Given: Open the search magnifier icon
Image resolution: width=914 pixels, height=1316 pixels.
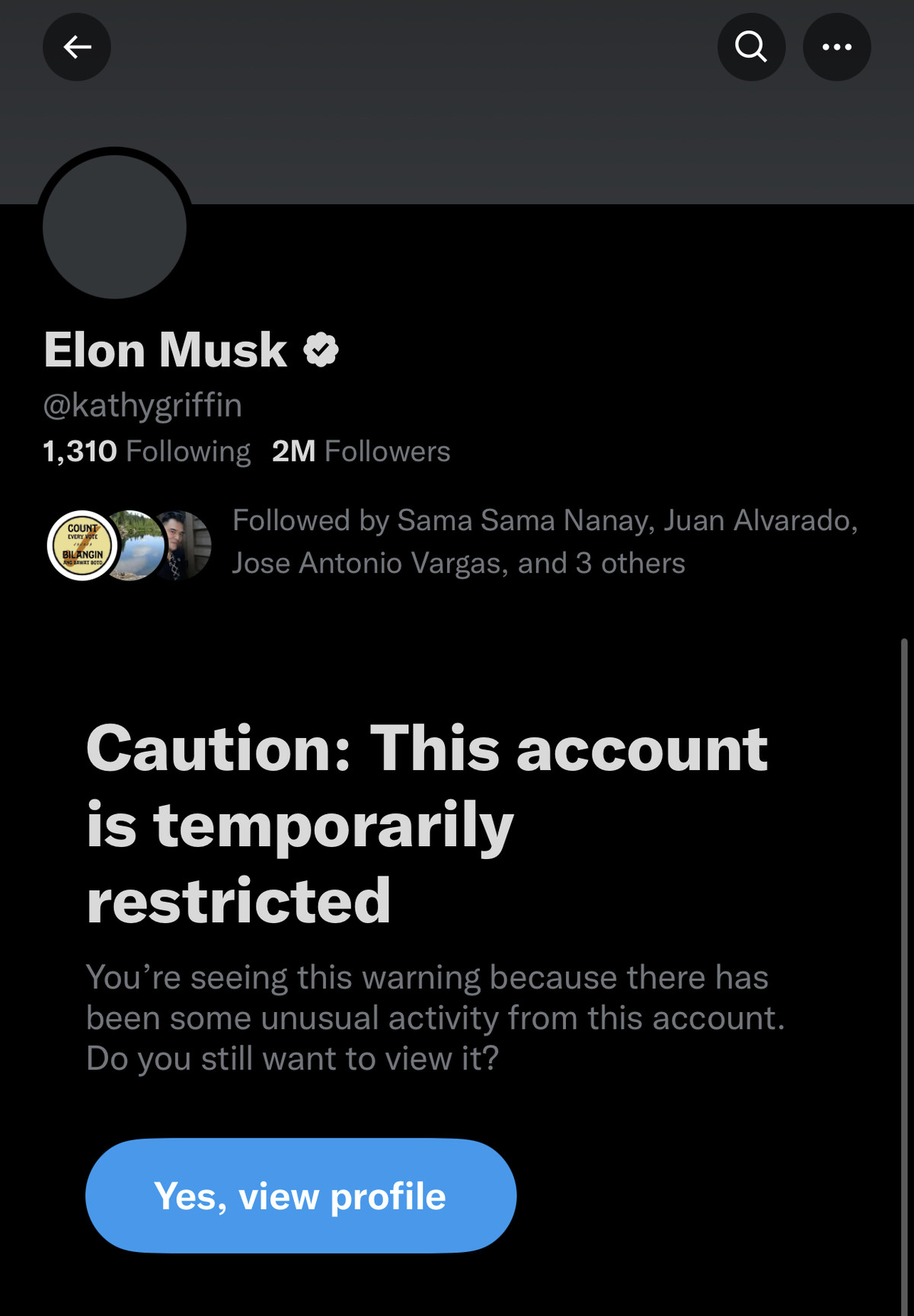Looking at the screenshot, I should pyautogui.click(x=751, y=47).
